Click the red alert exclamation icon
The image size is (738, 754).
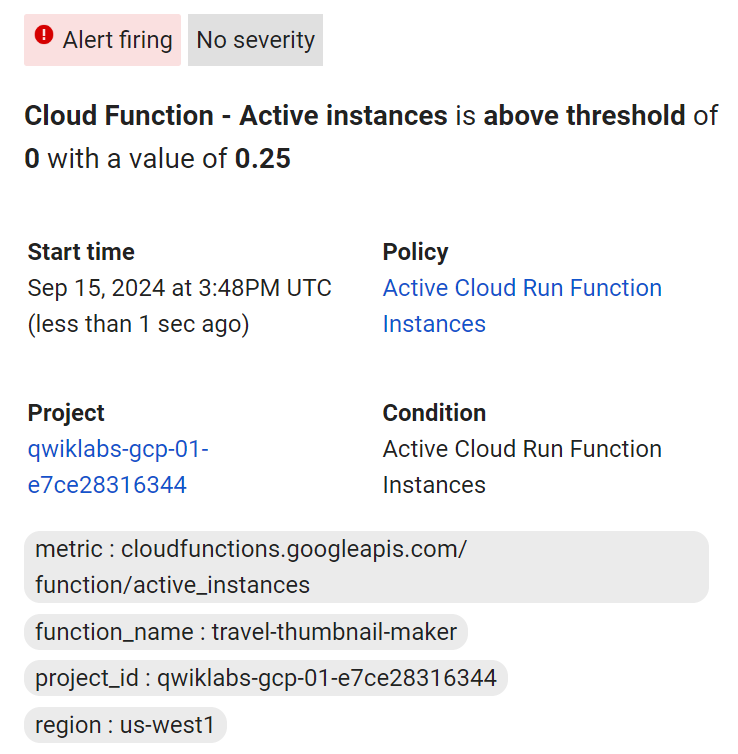point(44,36)
